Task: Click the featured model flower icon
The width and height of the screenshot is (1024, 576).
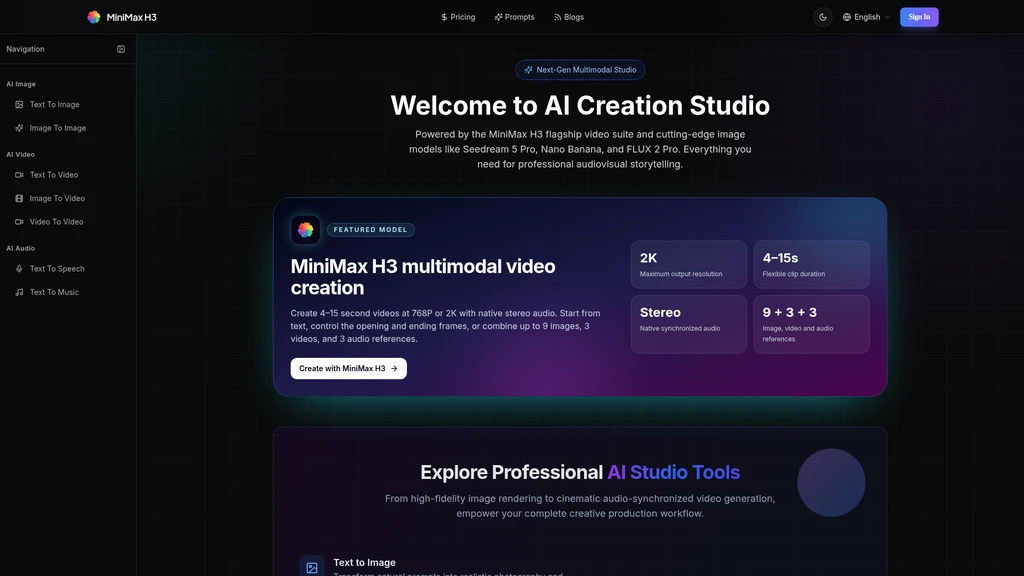Action: click(x=306, y=230)
